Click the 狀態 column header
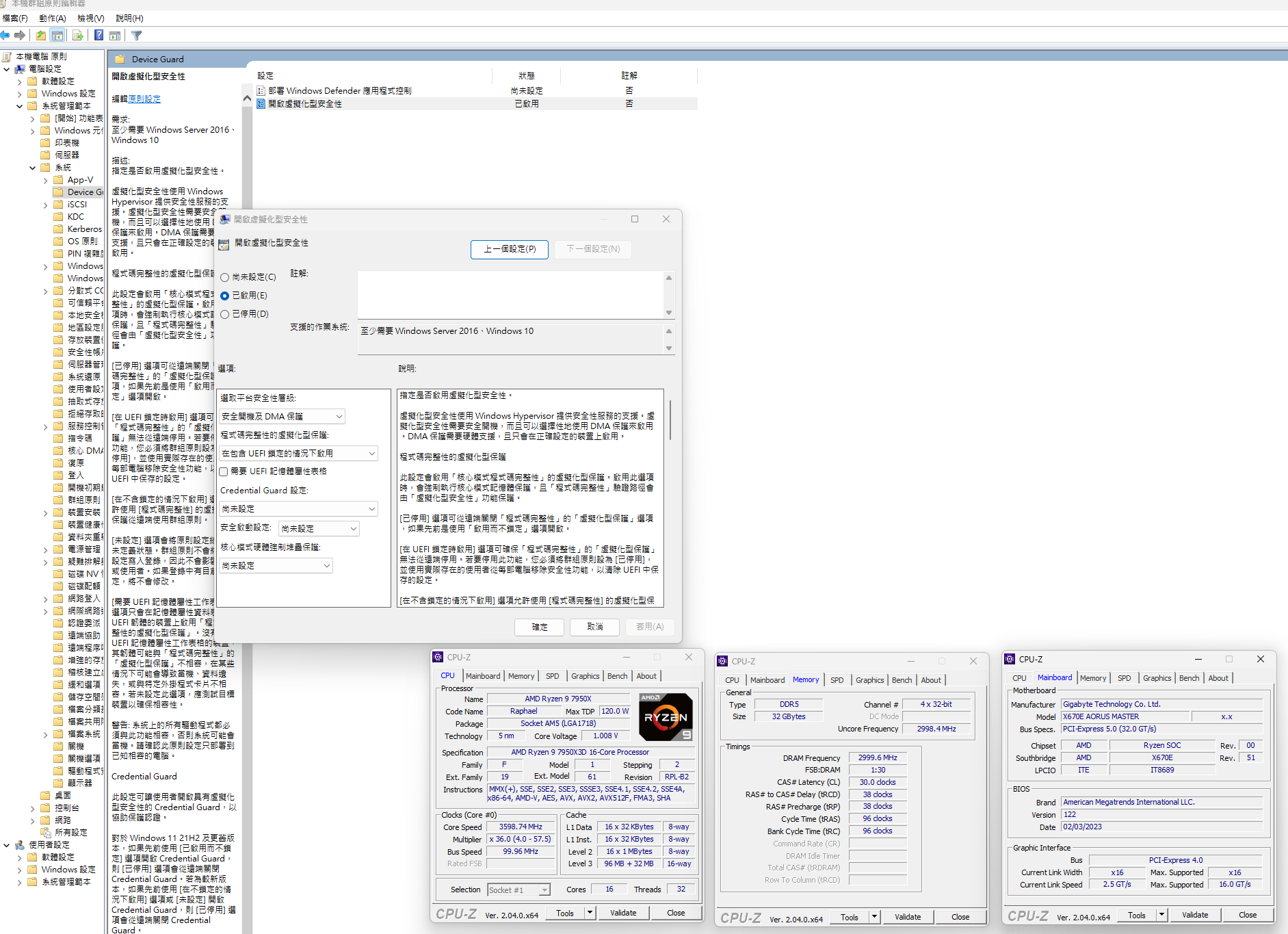 [527, 76]
